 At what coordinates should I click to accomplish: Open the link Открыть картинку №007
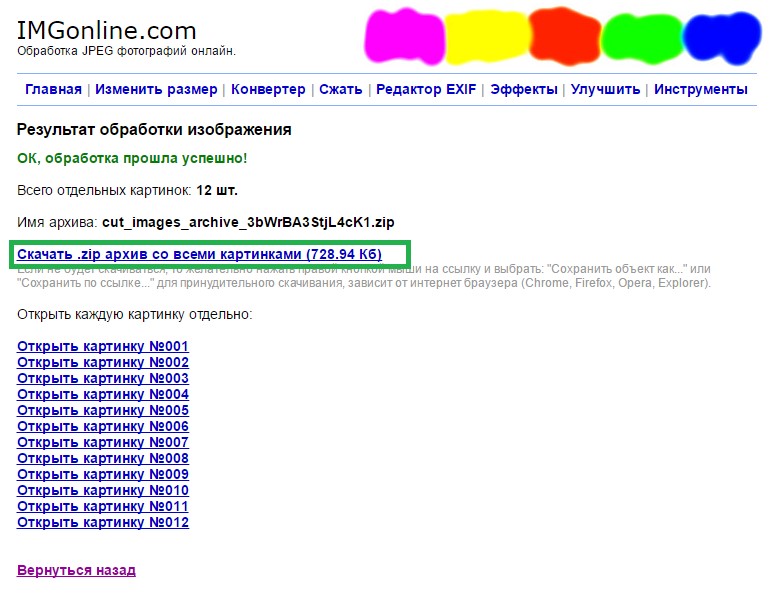coord(103,443)
